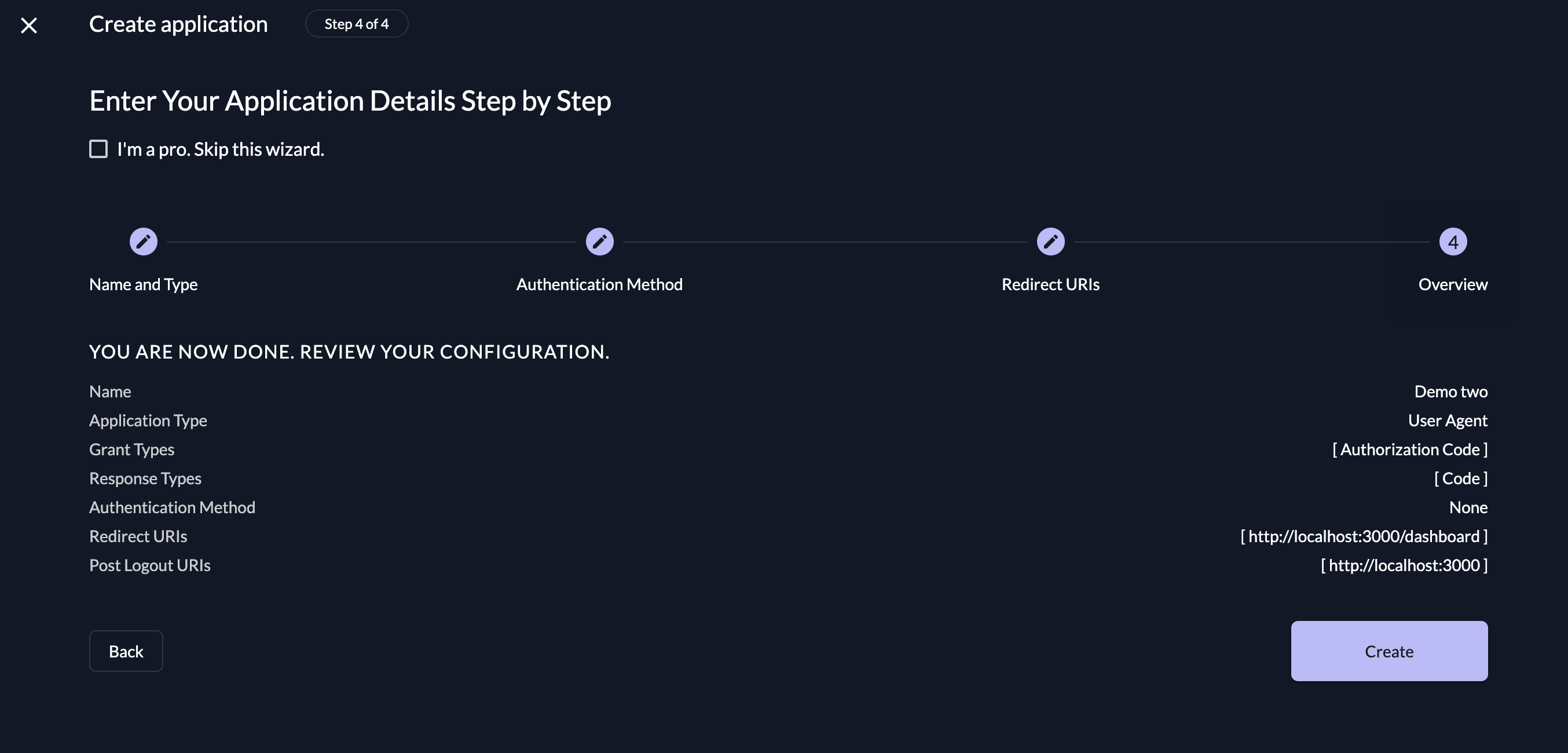The width and height of the screenshot is (1568, 753).
Task: Click the pencil icon on step three
Action: point(1050,241)
